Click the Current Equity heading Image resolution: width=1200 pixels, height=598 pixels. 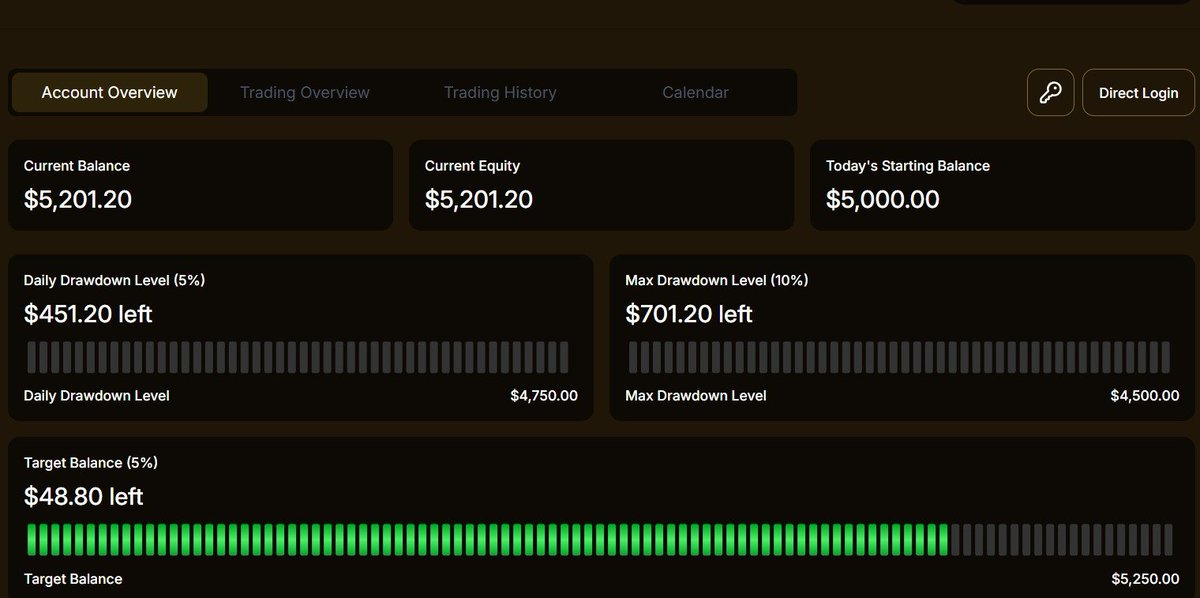472,166
